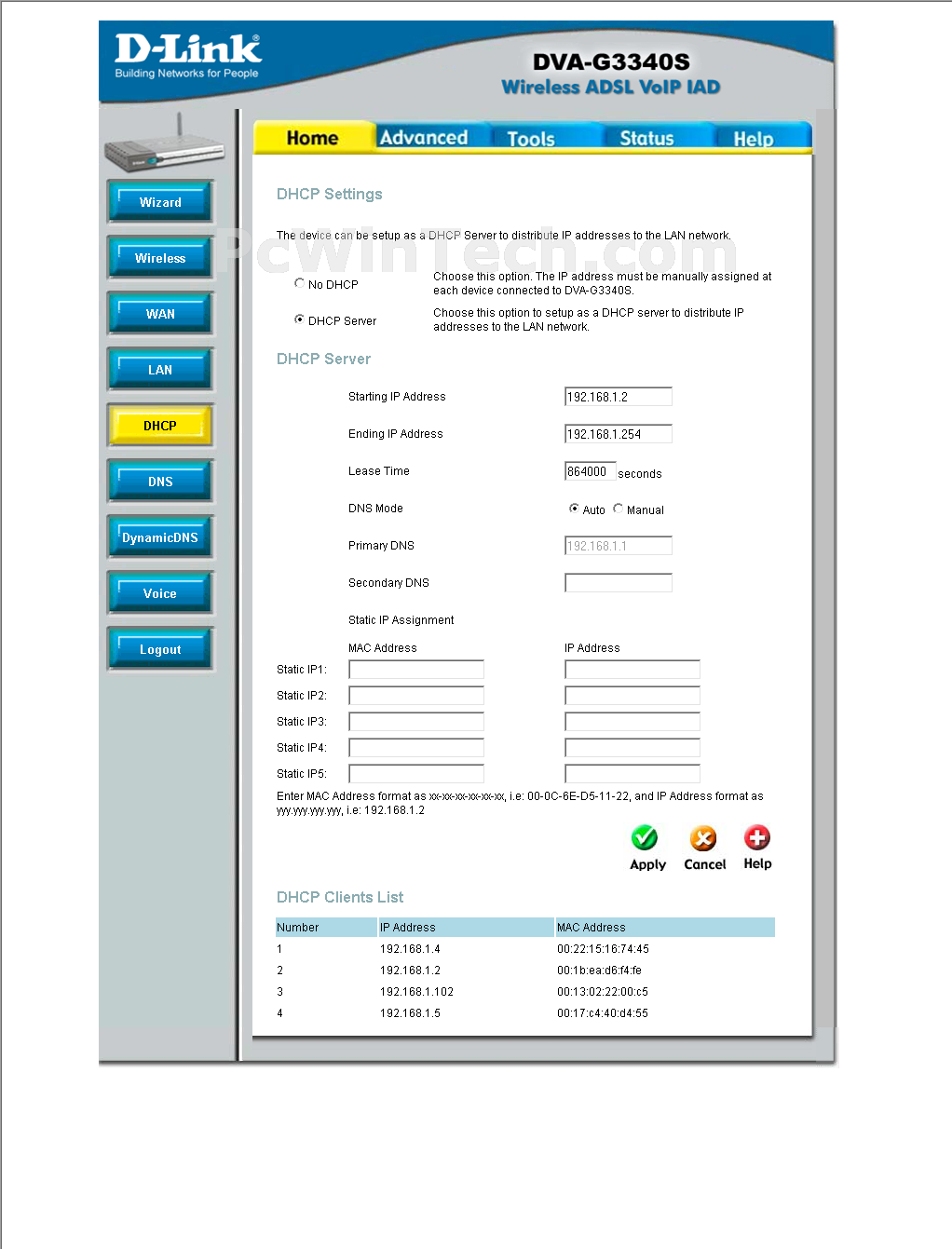
Task: Click MAC address 00:17:c4:40:d4:55
Action: pos(603,1013)
